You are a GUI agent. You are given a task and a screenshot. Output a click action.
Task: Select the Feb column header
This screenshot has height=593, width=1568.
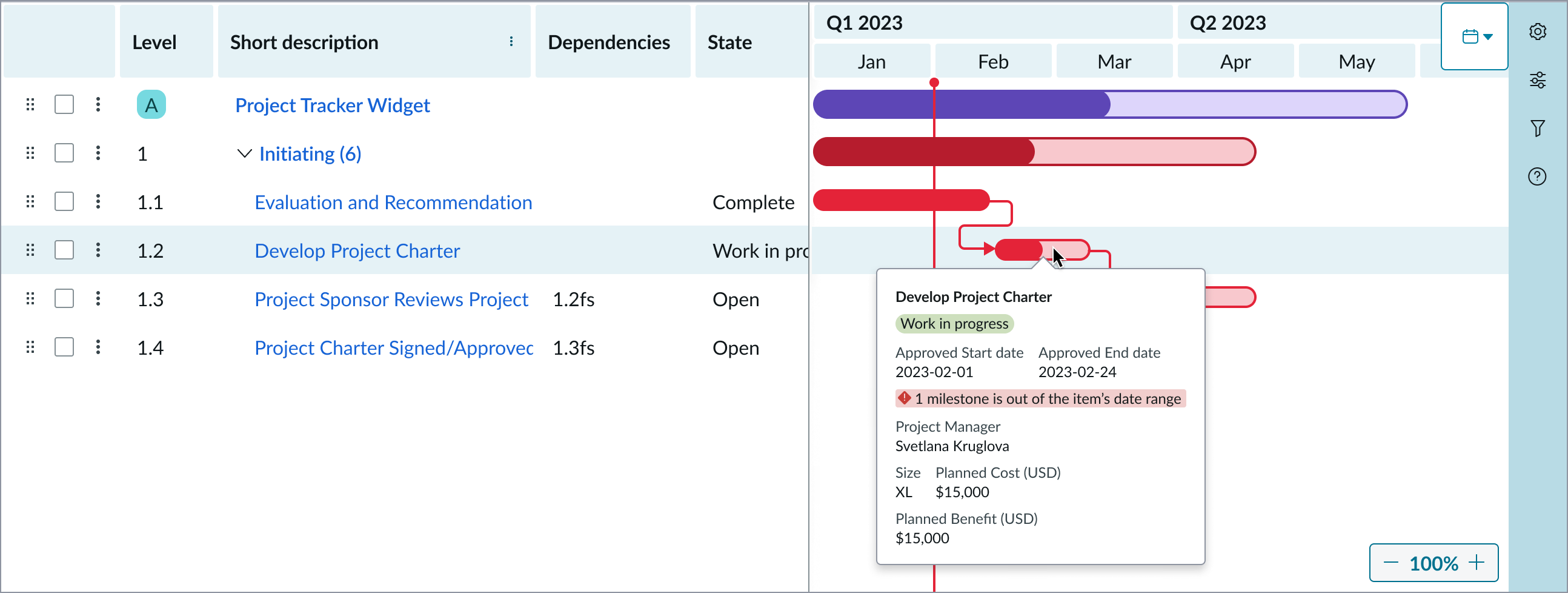pyautogui.click(x=993, y=61)
